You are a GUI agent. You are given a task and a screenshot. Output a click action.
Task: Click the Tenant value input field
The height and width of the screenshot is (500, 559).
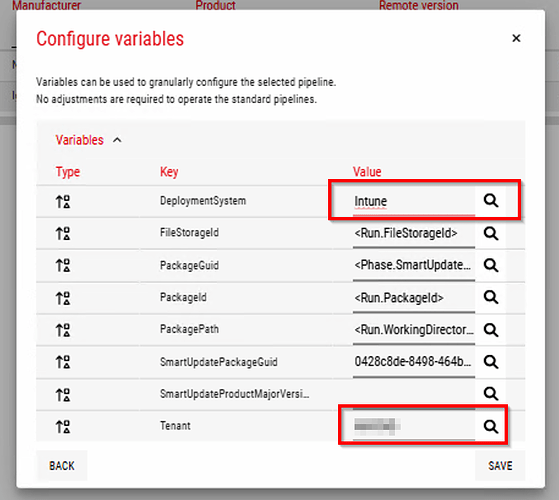point(414,426)
